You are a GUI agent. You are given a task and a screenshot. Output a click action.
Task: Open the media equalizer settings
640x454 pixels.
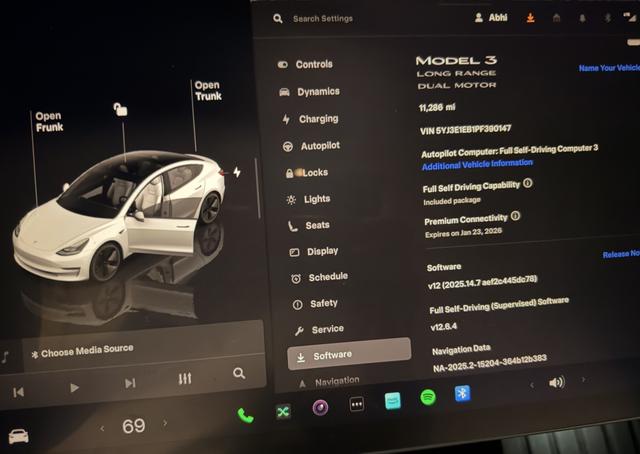(x=184, y=378)
